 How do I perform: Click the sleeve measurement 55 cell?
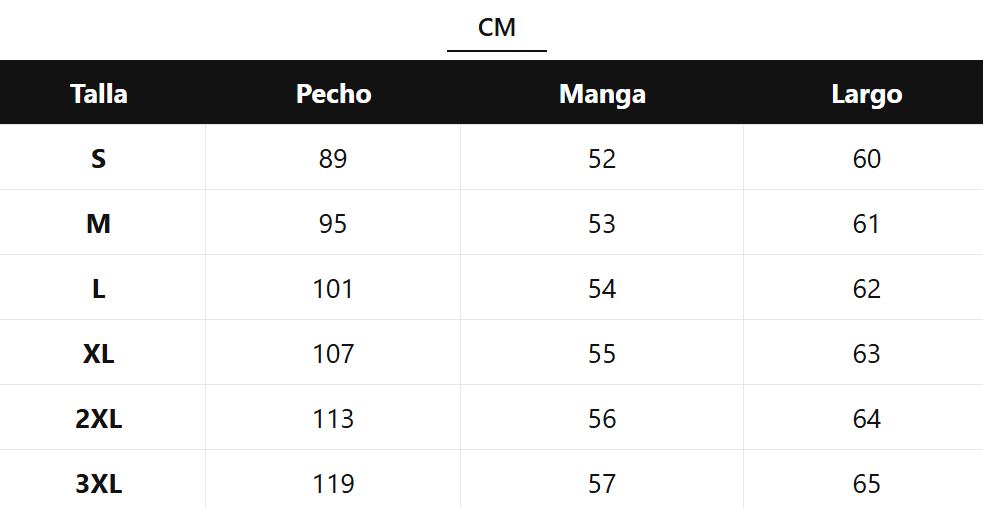(x=602, y=354)
